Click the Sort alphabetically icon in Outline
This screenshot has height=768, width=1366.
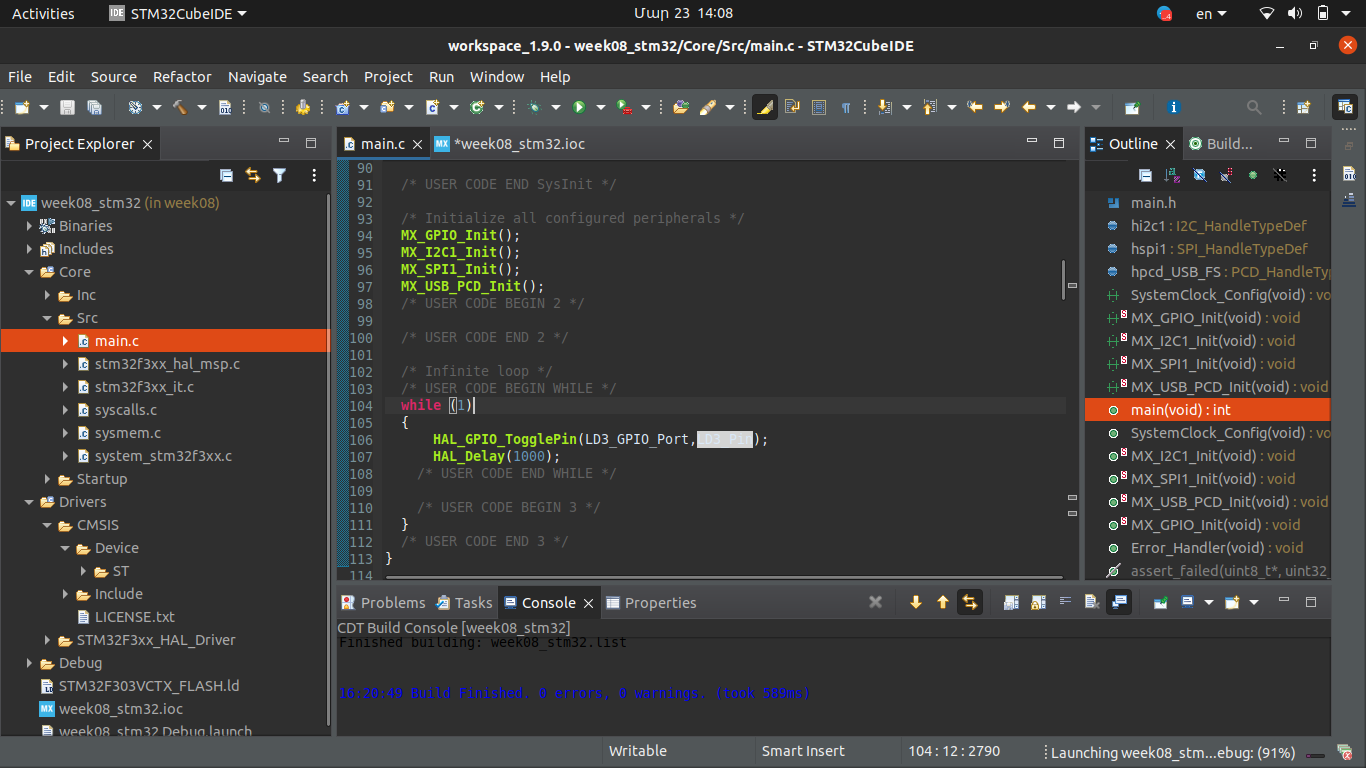point(1172,175)
